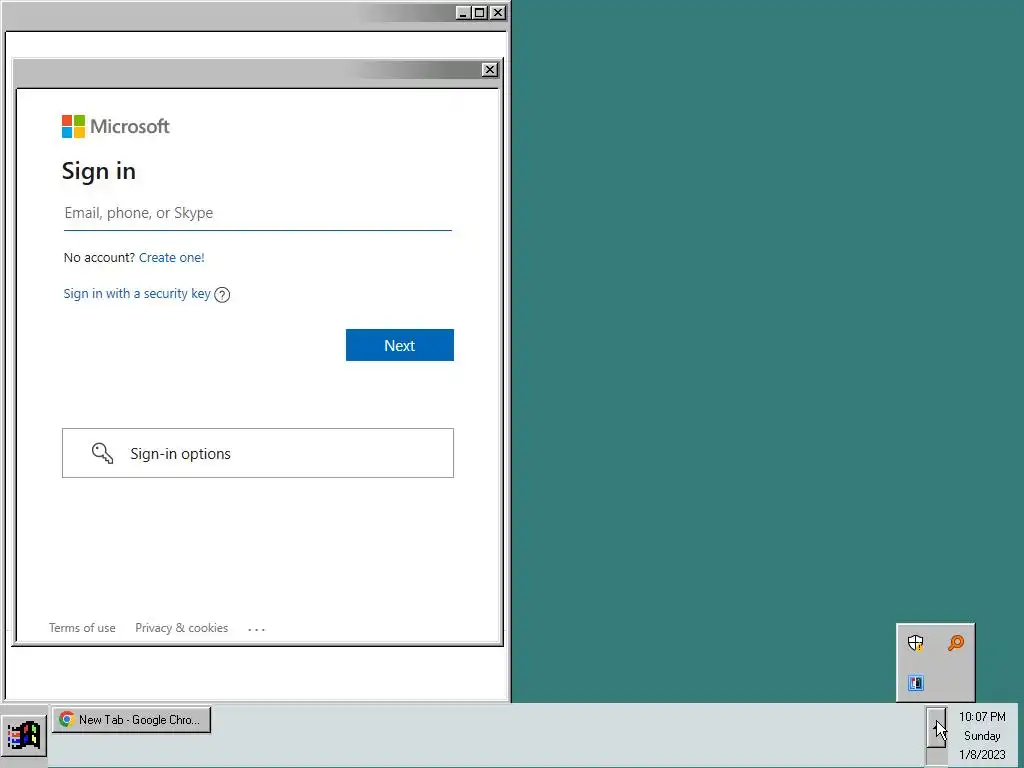Viewport: 1024px width, 768px height.
Task: Close the Microsoft sign-in dialog
Action: 489,70
